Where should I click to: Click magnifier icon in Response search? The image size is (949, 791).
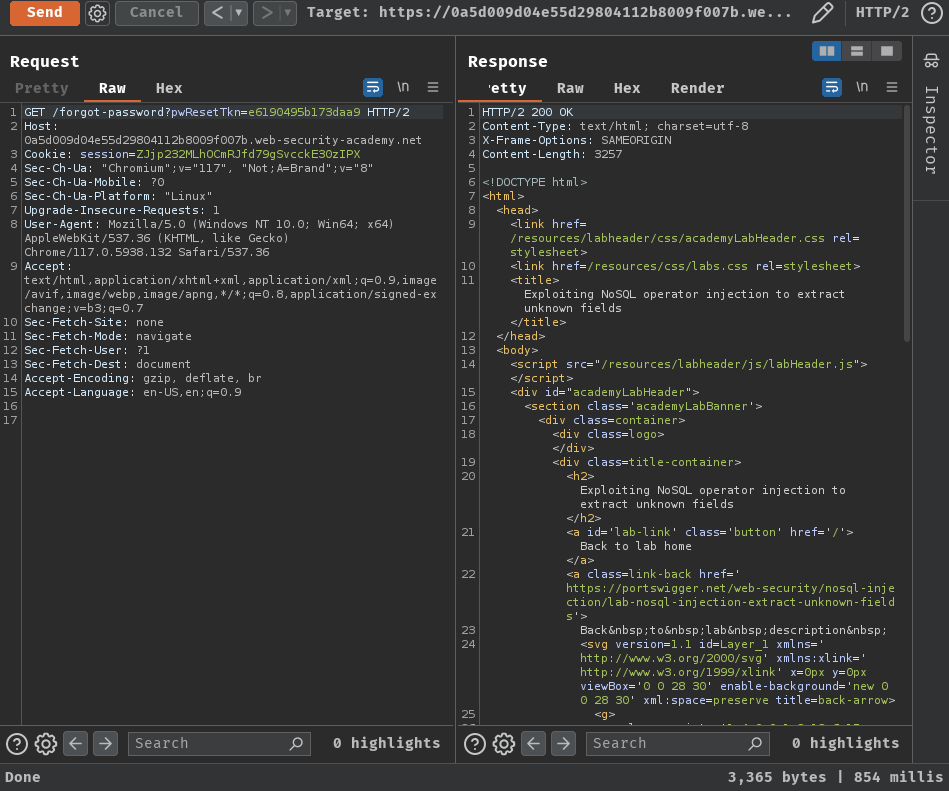pyautogui.click(x=755, y=743)
